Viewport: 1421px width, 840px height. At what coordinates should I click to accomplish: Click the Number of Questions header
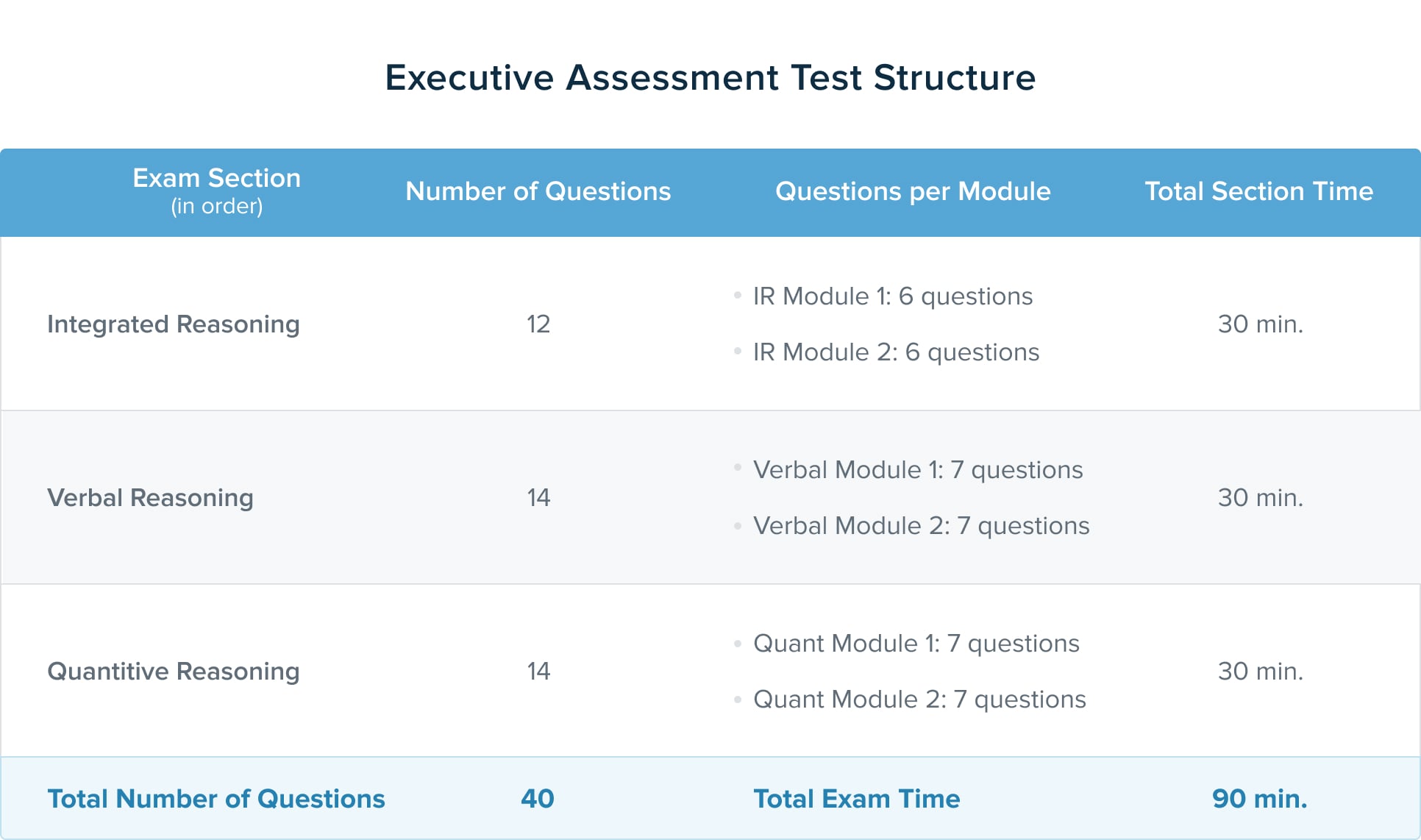(x=538, y=191)
